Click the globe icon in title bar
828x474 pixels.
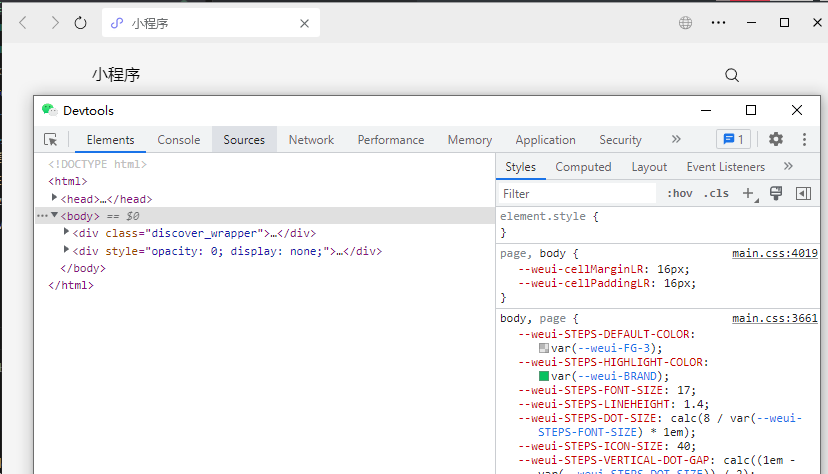[x=685, y=23]
